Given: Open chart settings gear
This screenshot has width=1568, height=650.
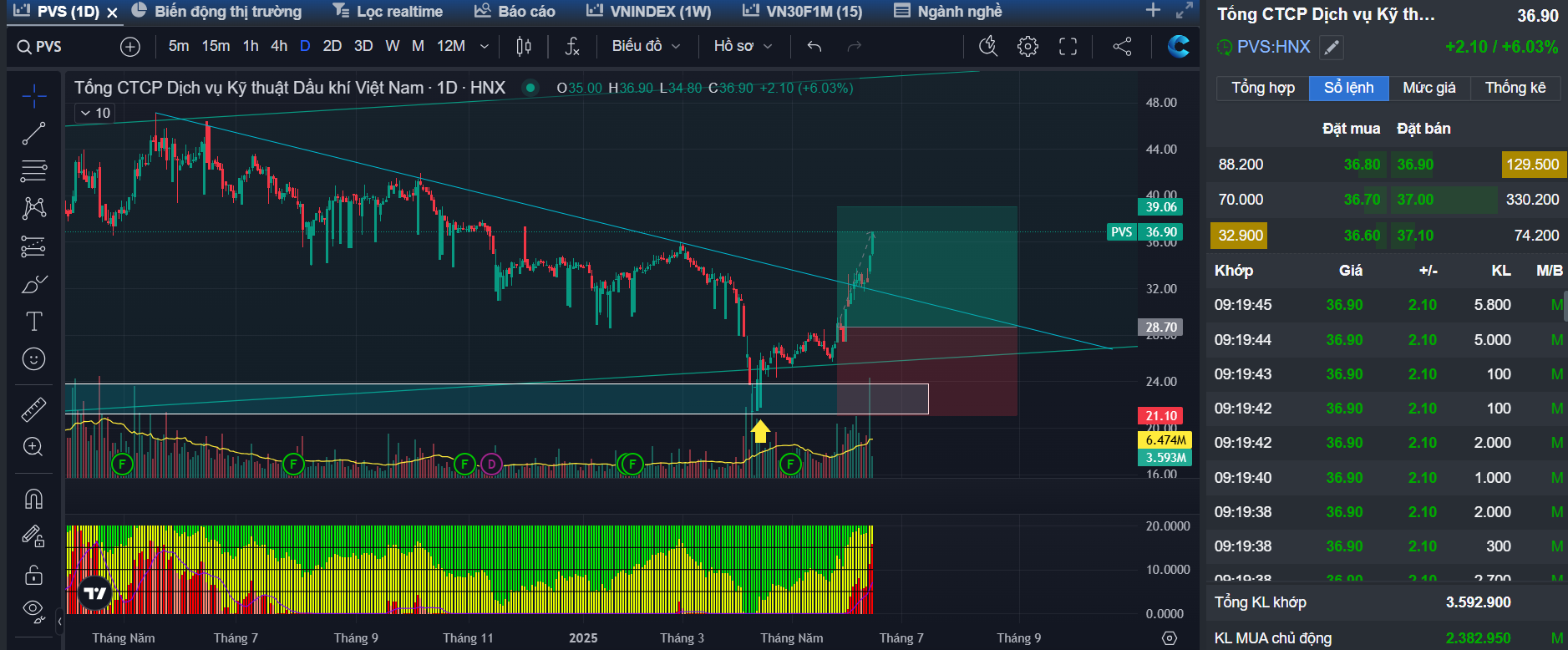Looking at the screenshot, I should [1028, 47].
